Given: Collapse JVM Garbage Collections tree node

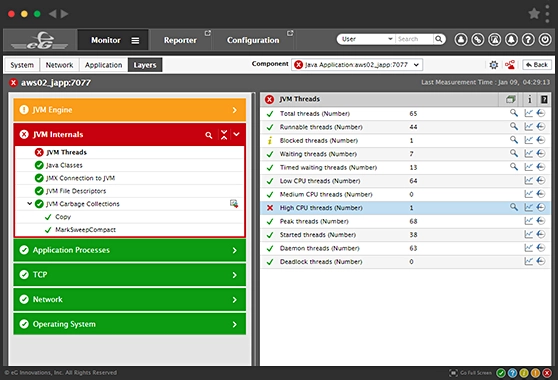Looking at the screenshot, I should click(x=30, y=204).
